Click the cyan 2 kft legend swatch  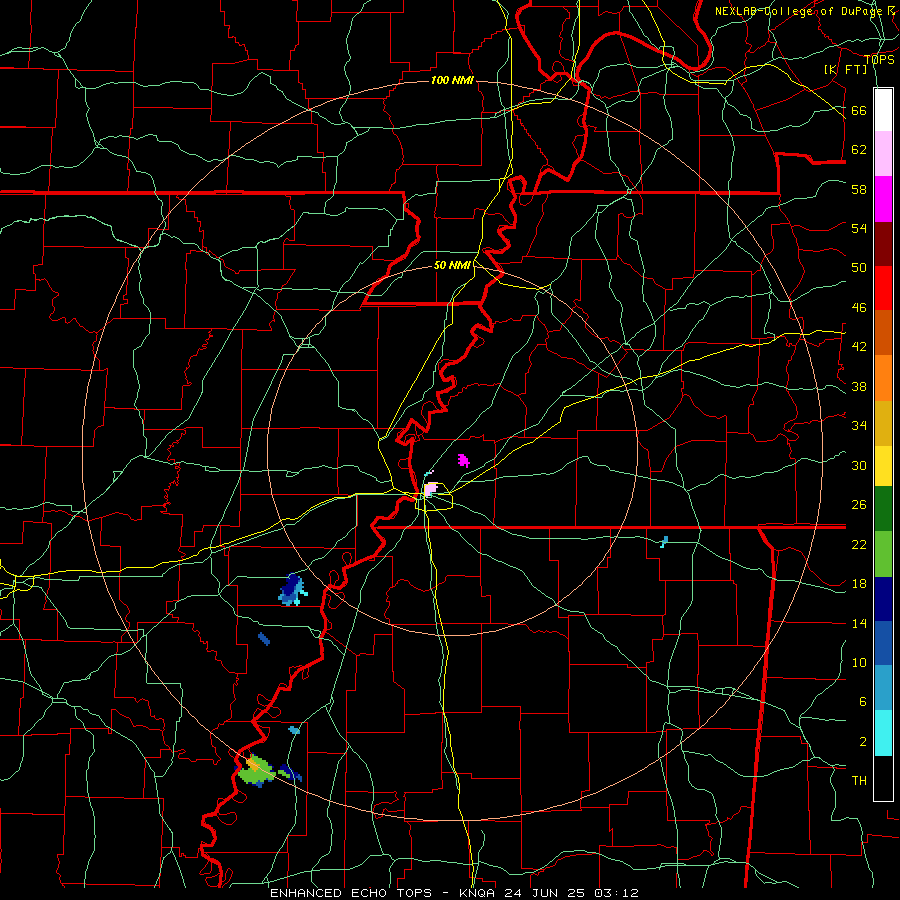883,733
